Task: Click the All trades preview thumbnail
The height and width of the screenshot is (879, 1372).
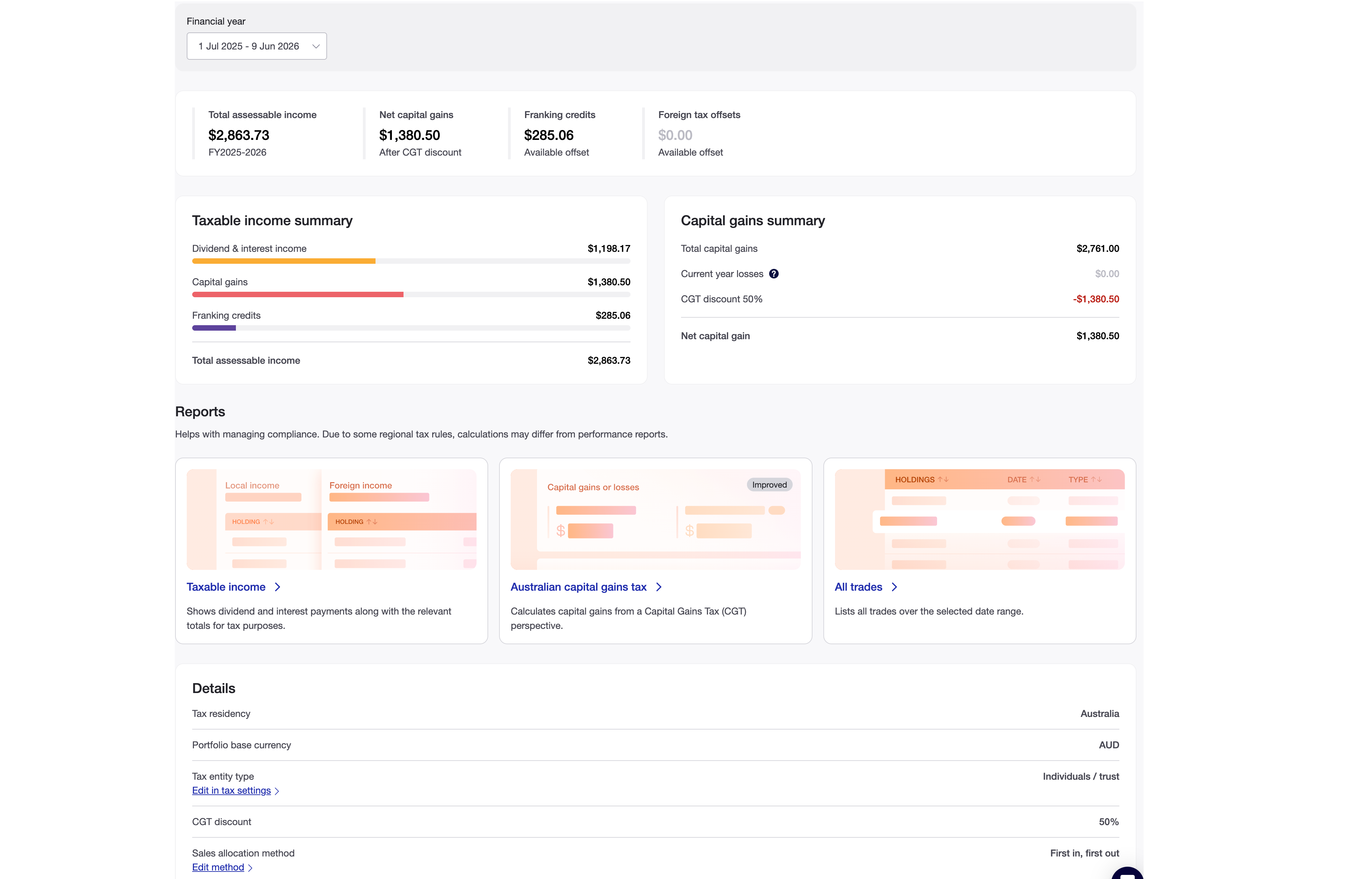Action: (979, 519)
